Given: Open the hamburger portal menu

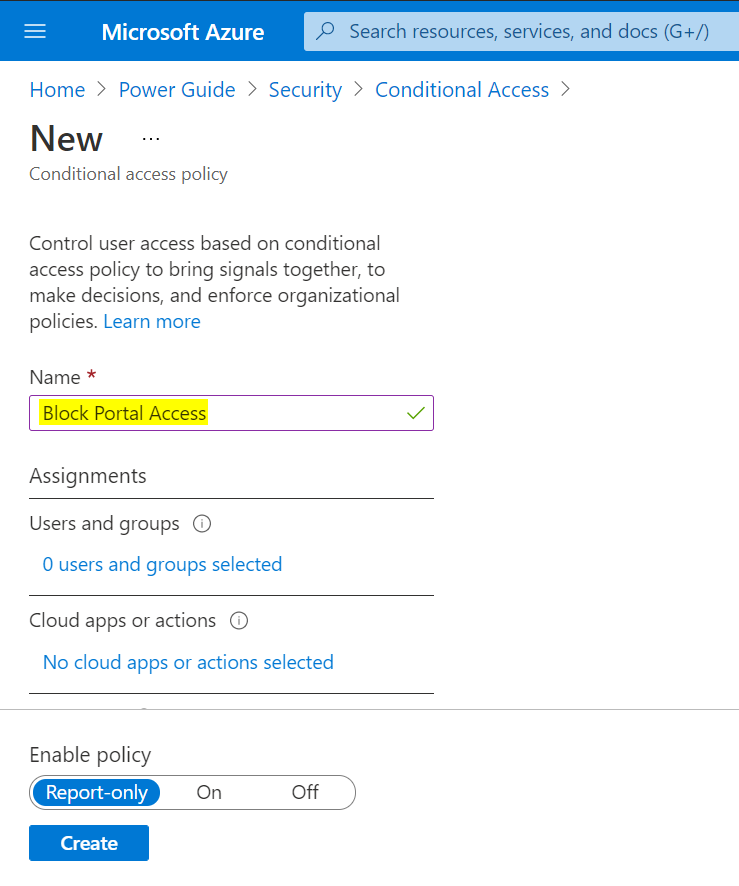Looking at the screenshot, I should tap(35, 31).
